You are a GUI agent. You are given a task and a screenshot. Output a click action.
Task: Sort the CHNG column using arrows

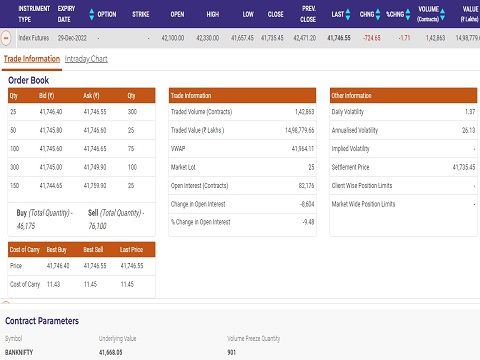point(378,14)
